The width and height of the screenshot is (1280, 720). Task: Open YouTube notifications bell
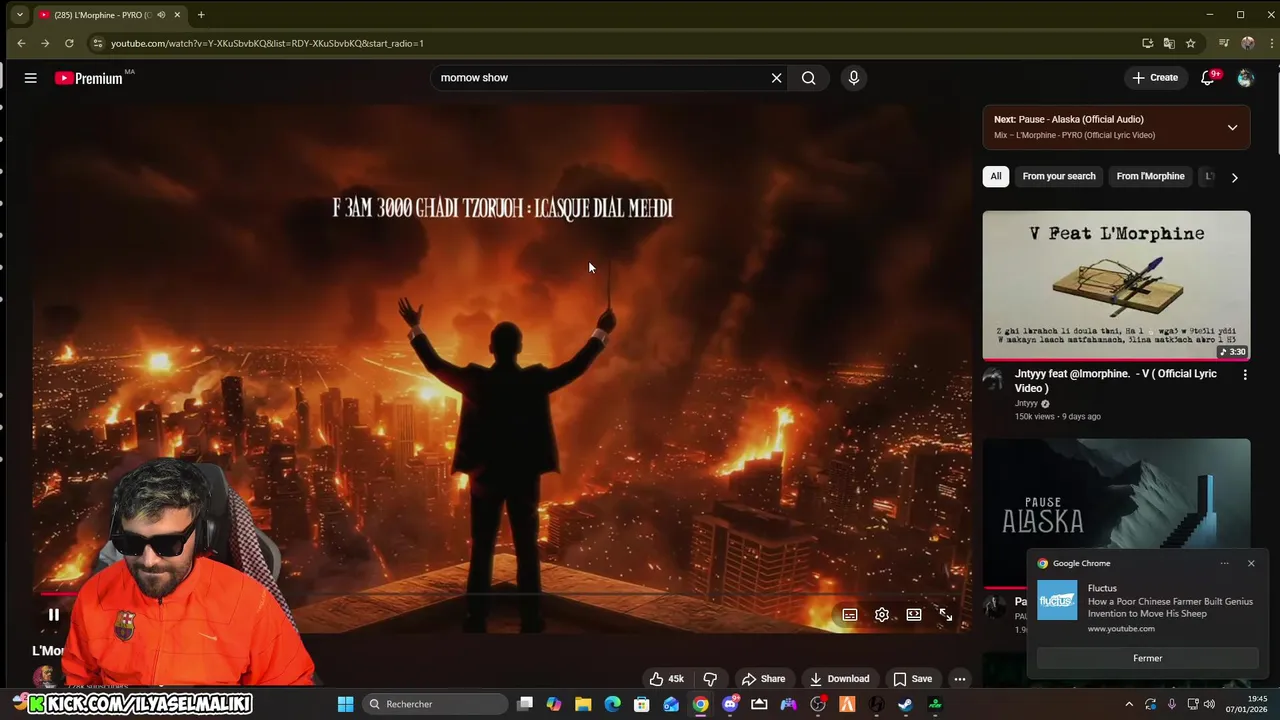[1208, 78]
